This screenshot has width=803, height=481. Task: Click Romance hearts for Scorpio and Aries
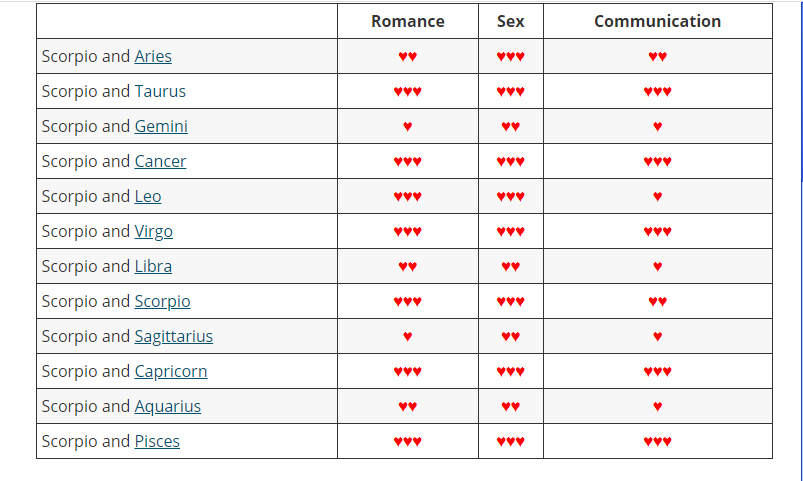pyautogui.click(x=407, y=57)
